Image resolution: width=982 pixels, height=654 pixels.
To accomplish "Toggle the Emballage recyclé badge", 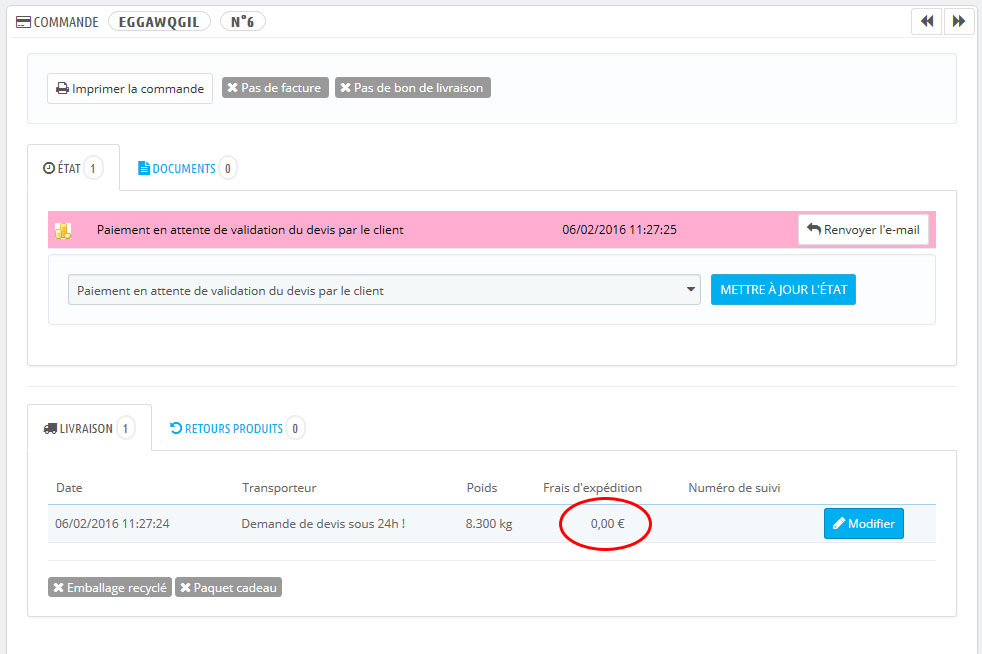I will coord(109,588).
